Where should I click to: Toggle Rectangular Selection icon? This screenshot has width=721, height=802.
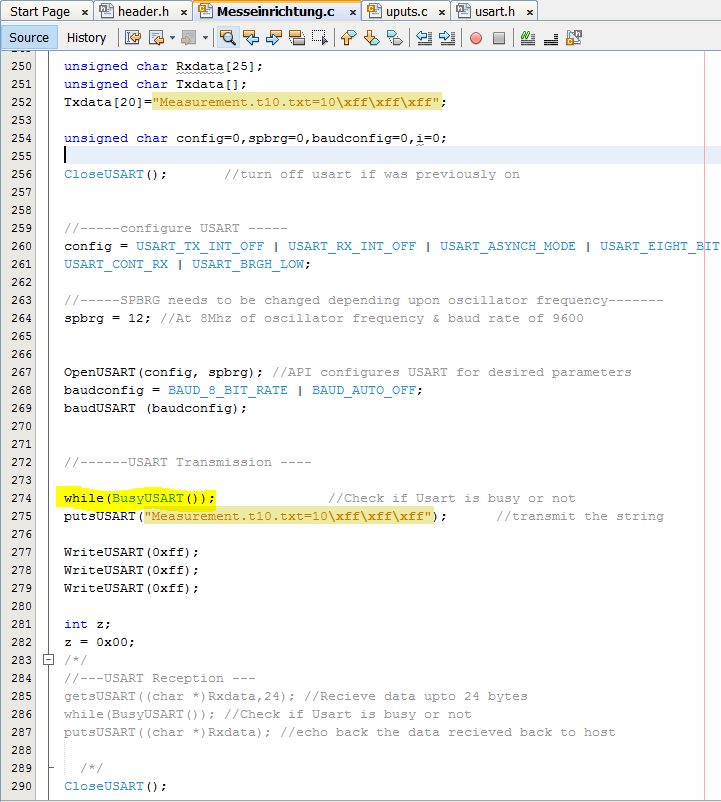coord(320,38)
